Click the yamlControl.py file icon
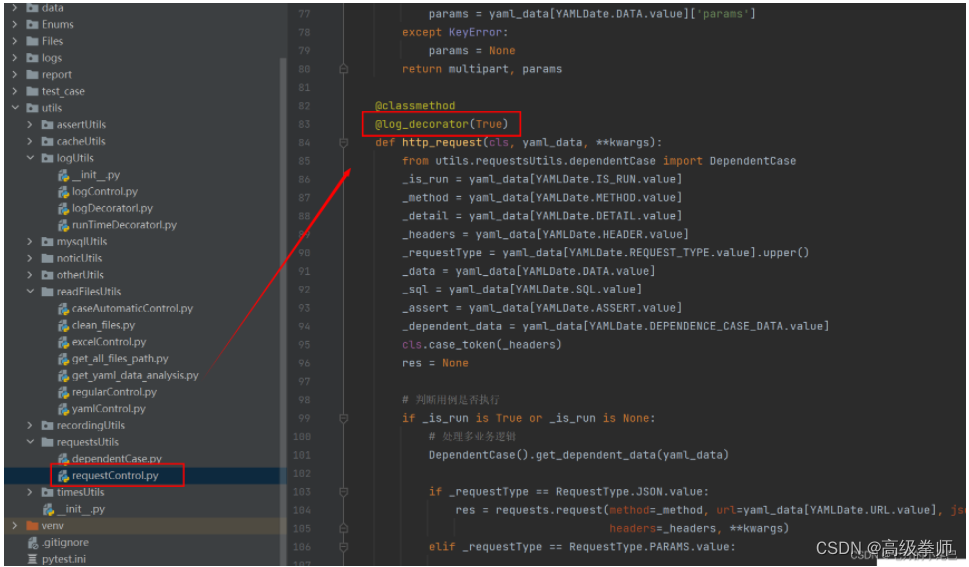969x567 pixels. 63,409
